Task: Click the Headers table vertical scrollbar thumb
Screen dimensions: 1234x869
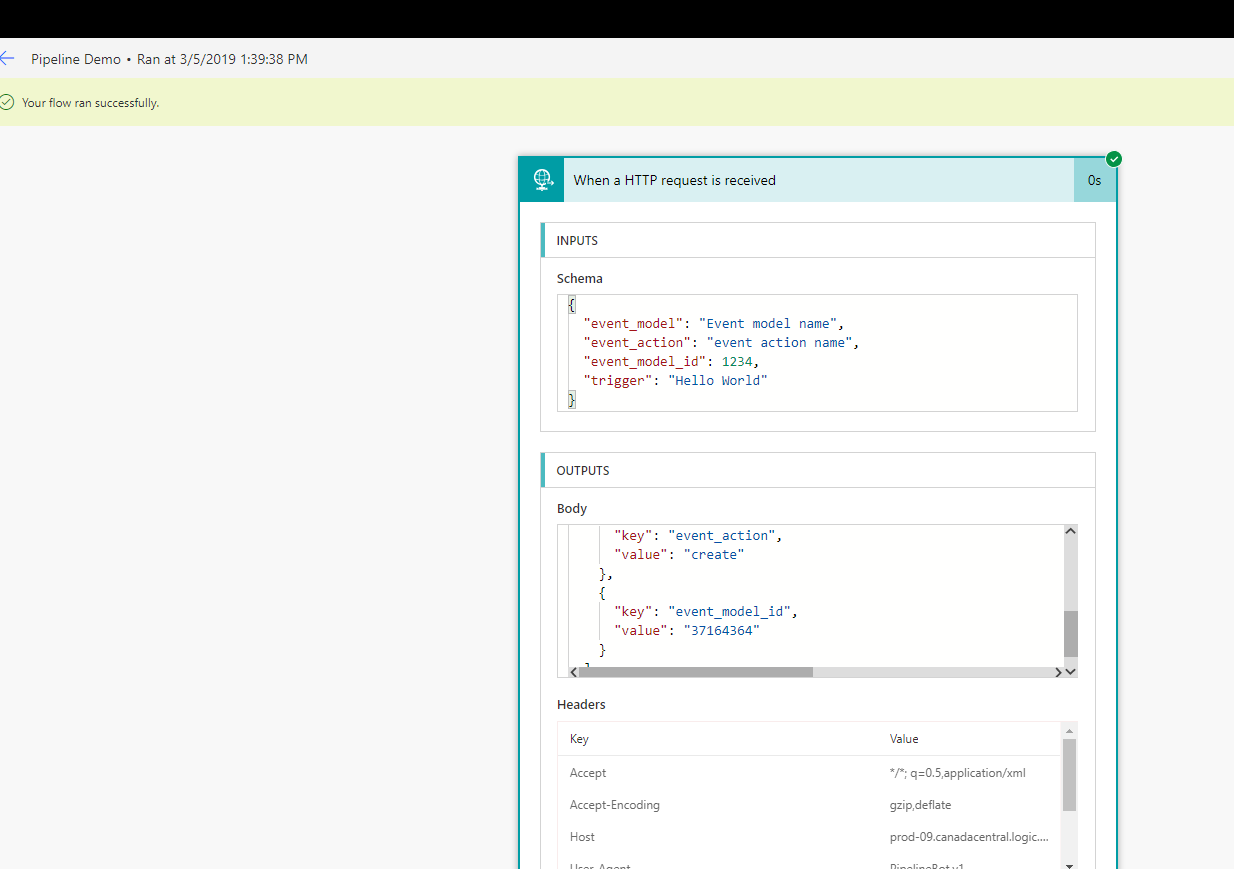Action: click(x=1070, y=775)
